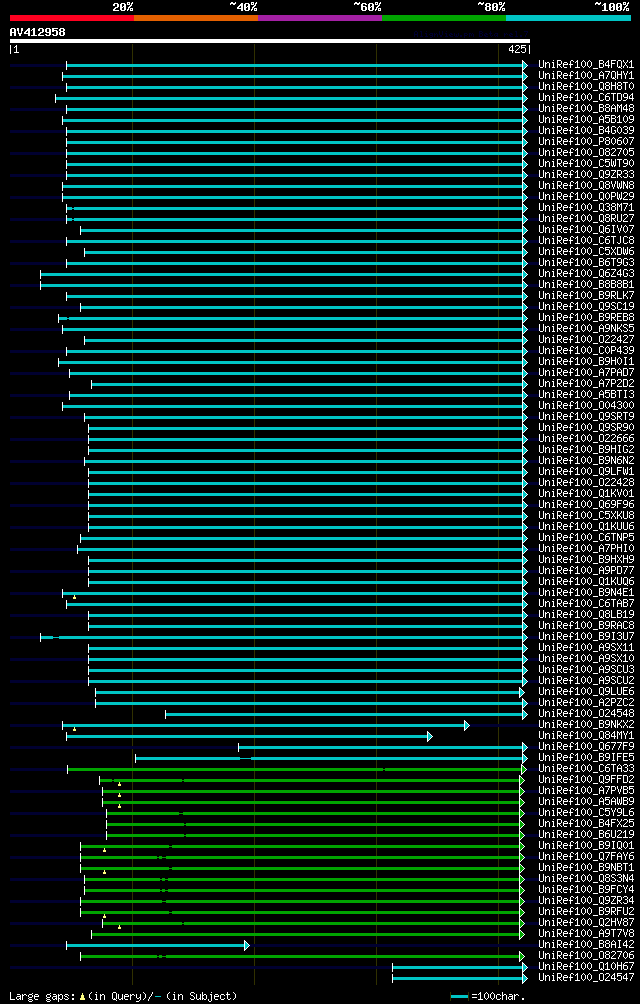Select the UniRef100_Q9ZR33 label
This screenshot has height=1004, width=640.
[x=586, y=174]
